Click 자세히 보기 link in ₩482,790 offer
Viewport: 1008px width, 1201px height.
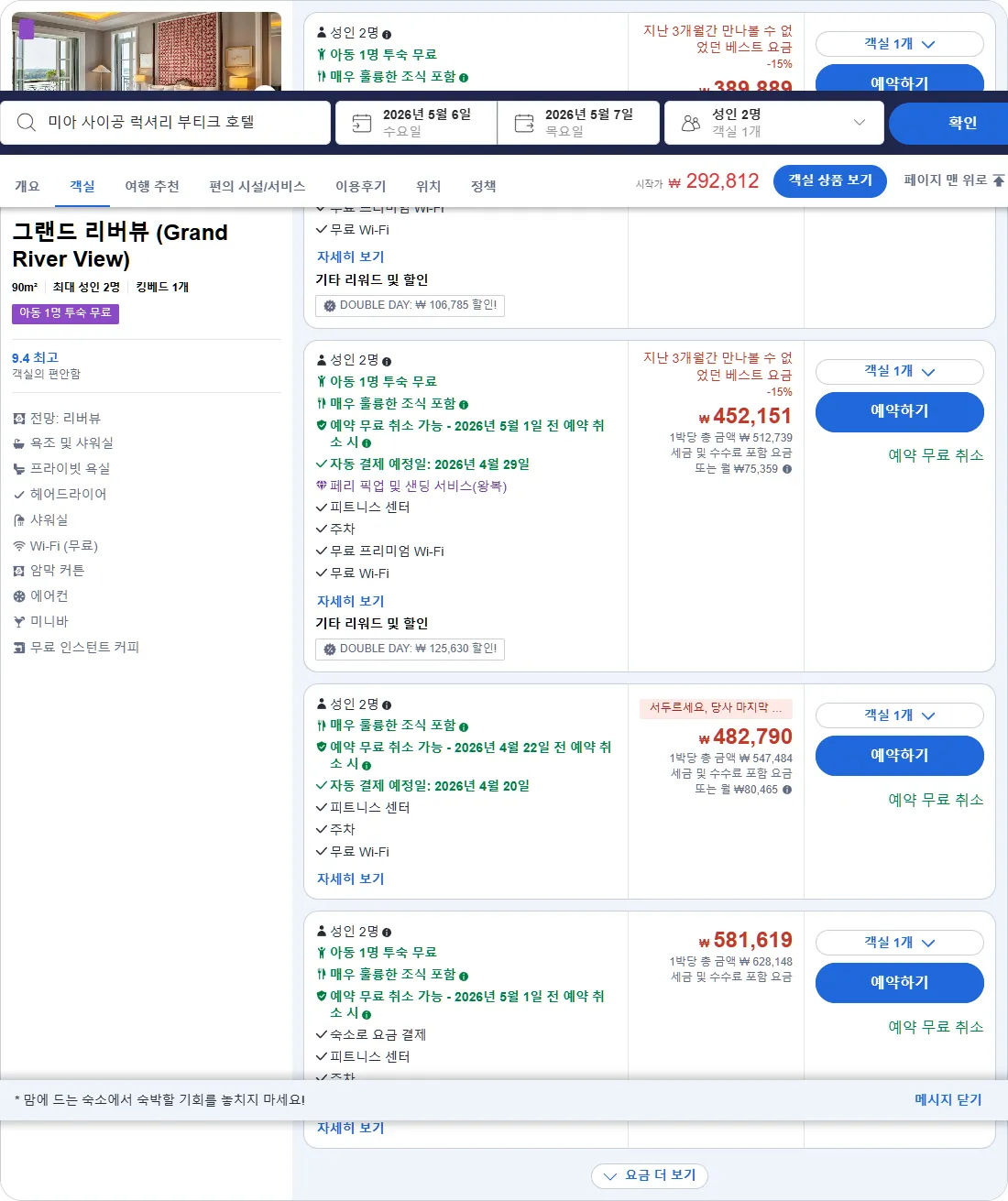click(x=350, y=879)
